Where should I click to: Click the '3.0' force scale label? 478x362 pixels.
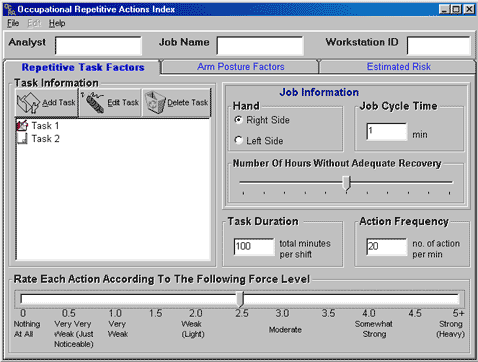pyautogui.click(x=282, y=313)
